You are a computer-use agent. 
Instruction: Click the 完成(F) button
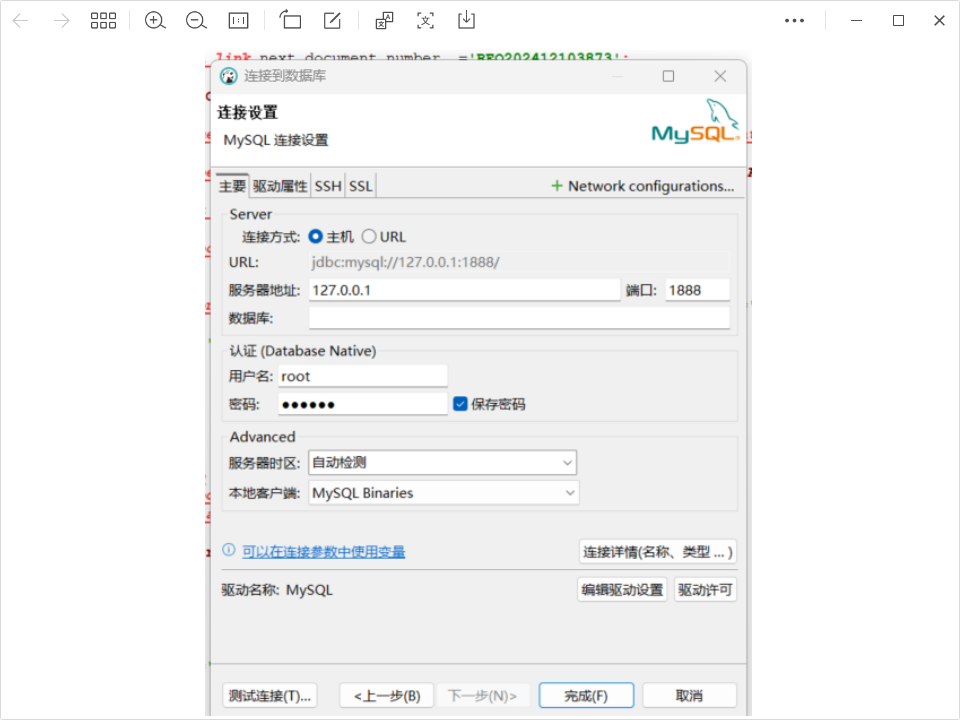(586, 696)
